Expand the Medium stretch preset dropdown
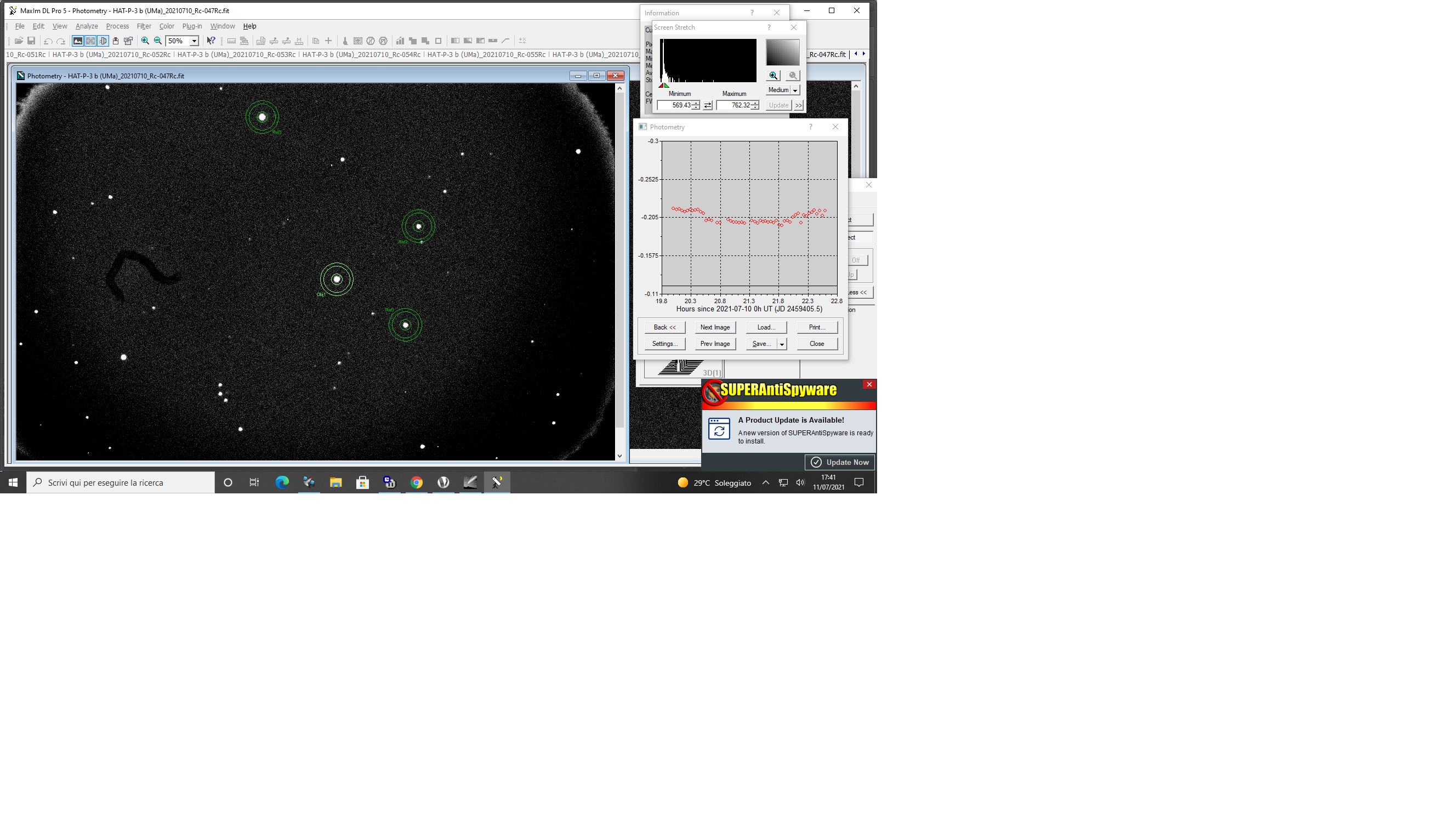The image size is (1456, 819). 795,90
